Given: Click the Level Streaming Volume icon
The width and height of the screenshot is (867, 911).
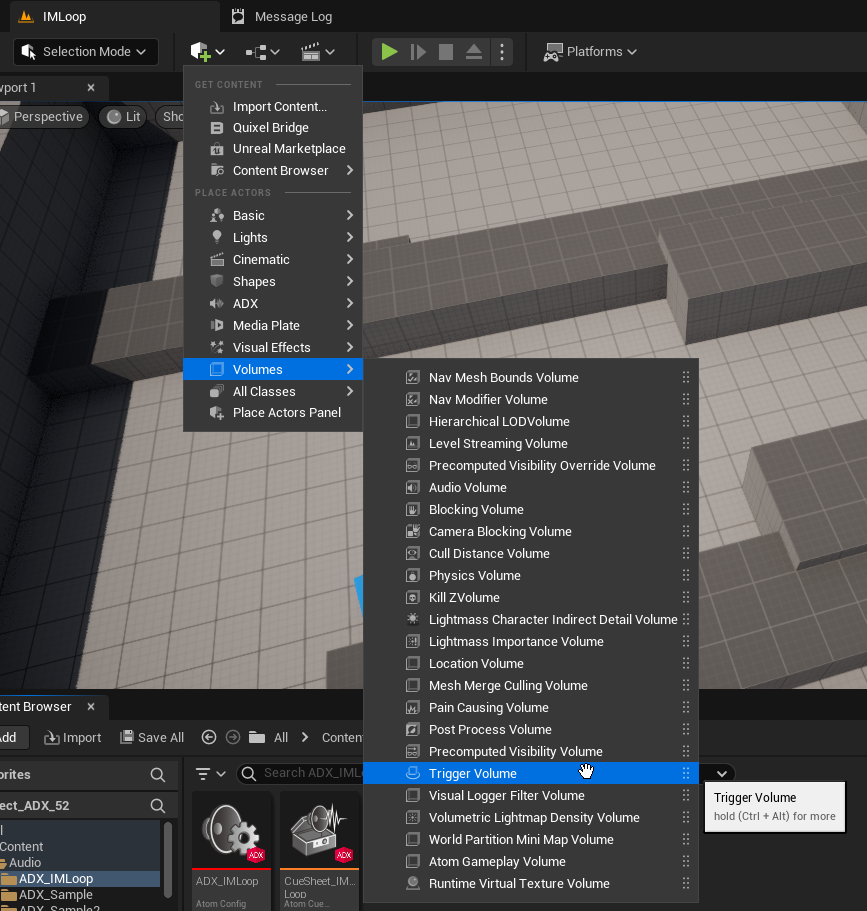Looking at the screenshot, I should (x=413, y=444).
